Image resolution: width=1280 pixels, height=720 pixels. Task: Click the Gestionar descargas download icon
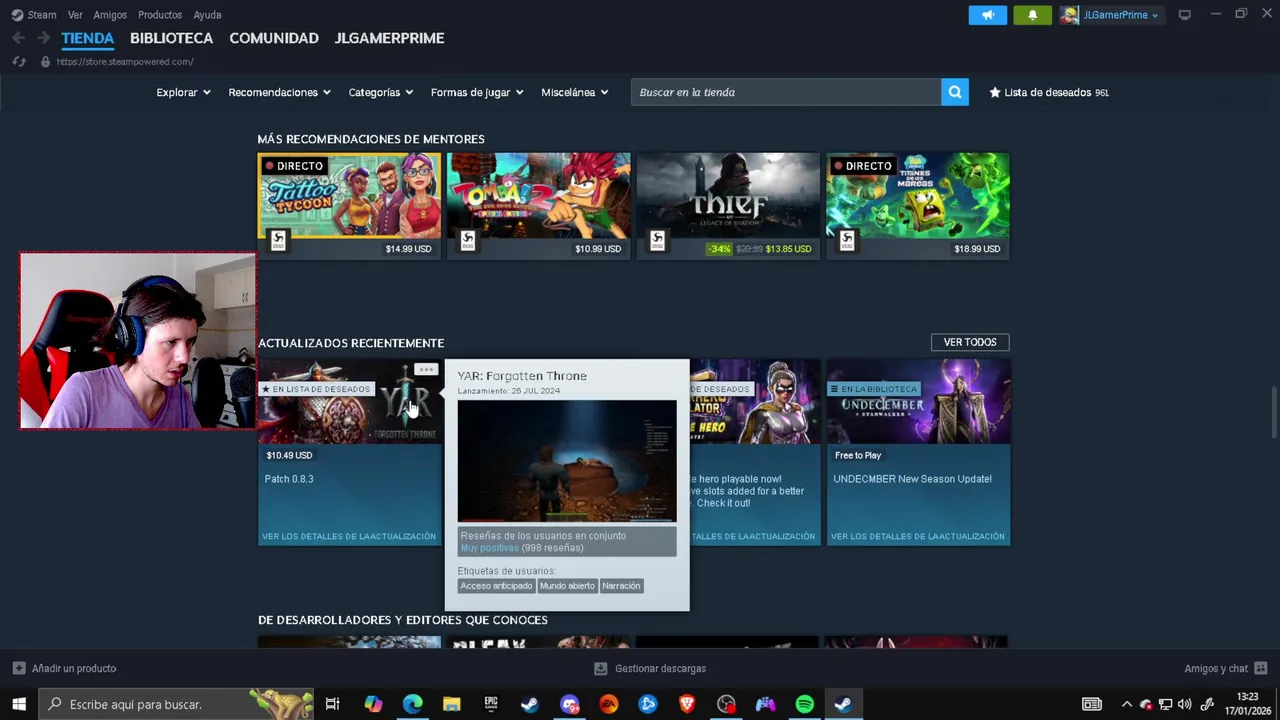point(600,668)
